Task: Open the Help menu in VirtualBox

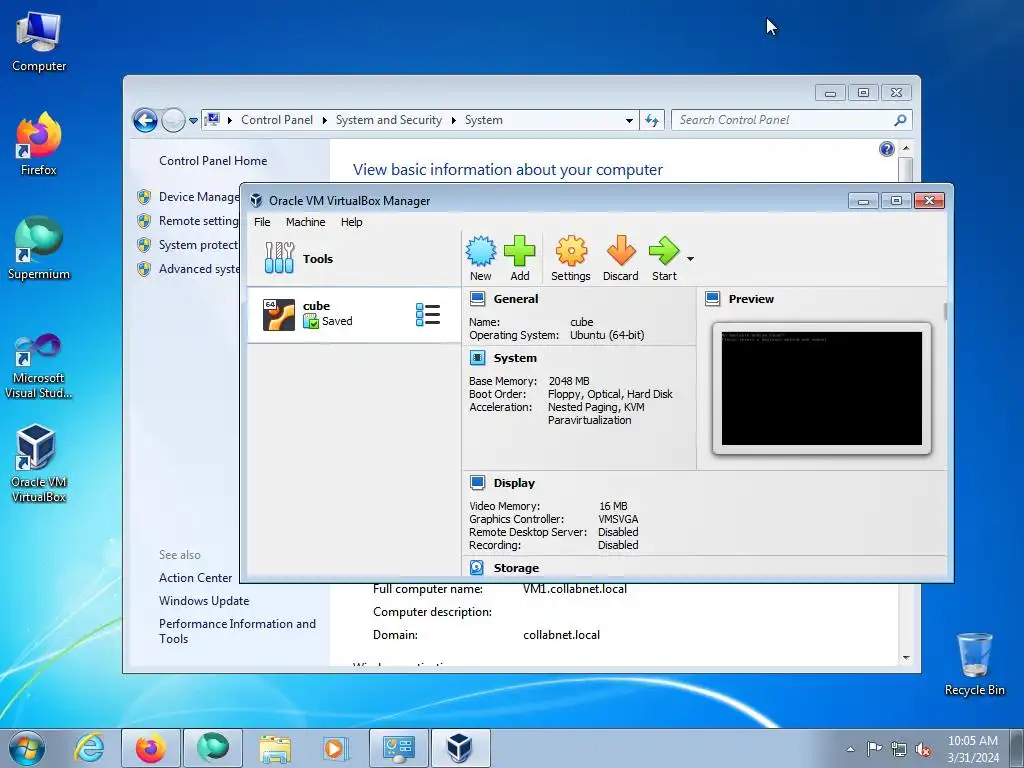Action: 351,222
